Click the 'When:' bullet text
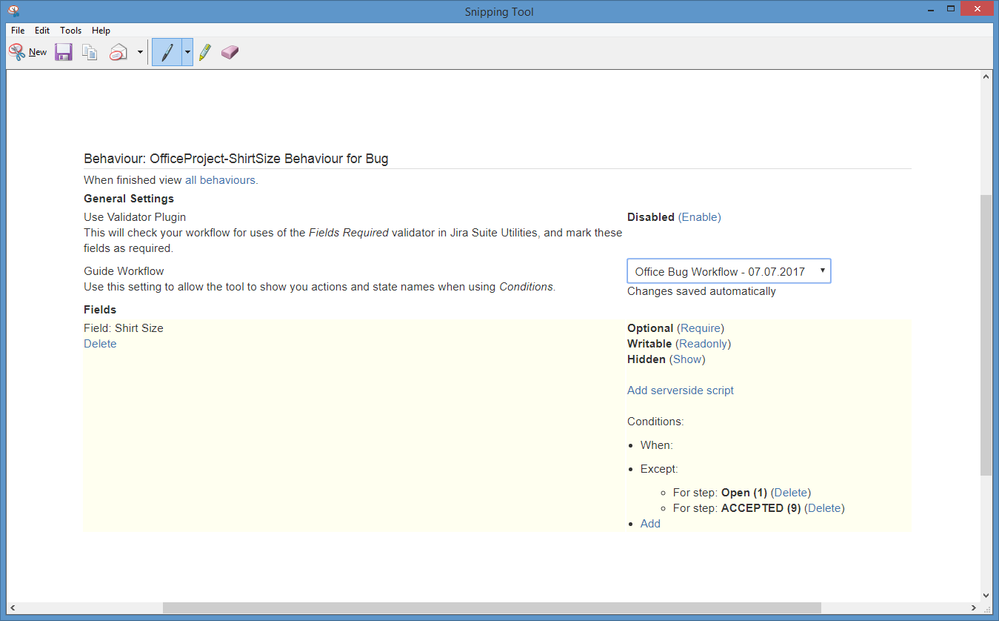999x621 pixels. coord(656,446)
